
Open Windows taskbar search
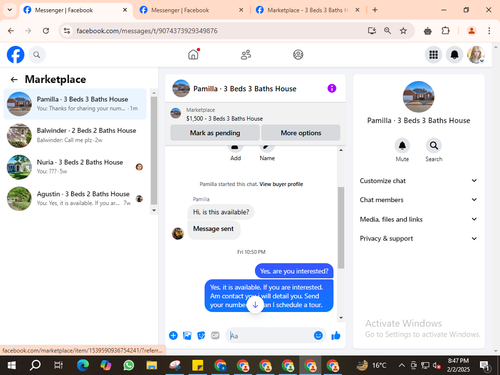click(x=35, y=365)
